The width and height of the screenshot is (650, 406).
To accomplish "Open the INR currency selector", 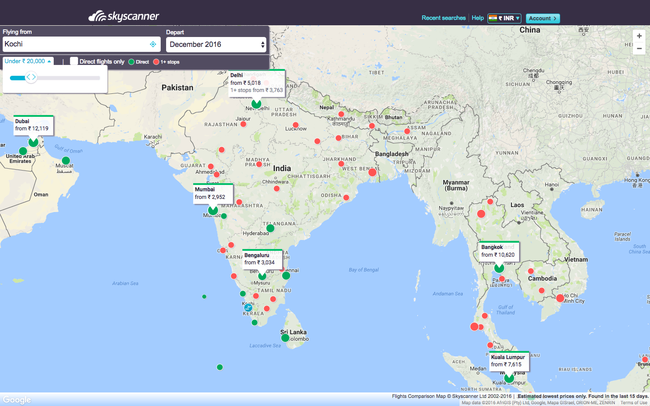I will click(x=504, y=18).
